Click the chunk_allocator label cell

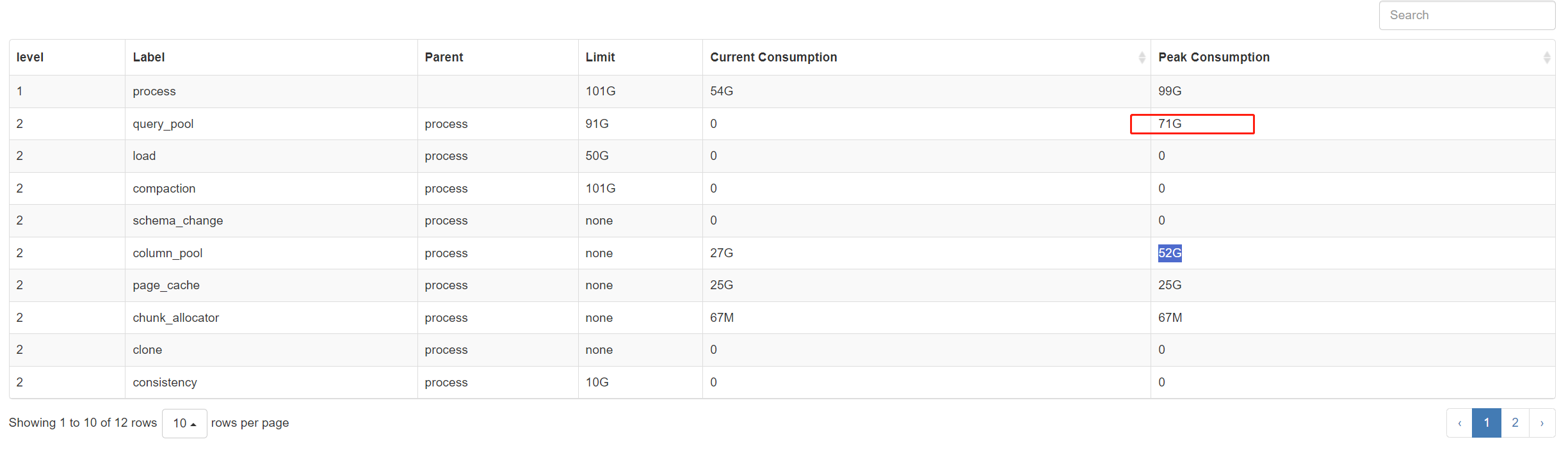[x=176, y=318]
